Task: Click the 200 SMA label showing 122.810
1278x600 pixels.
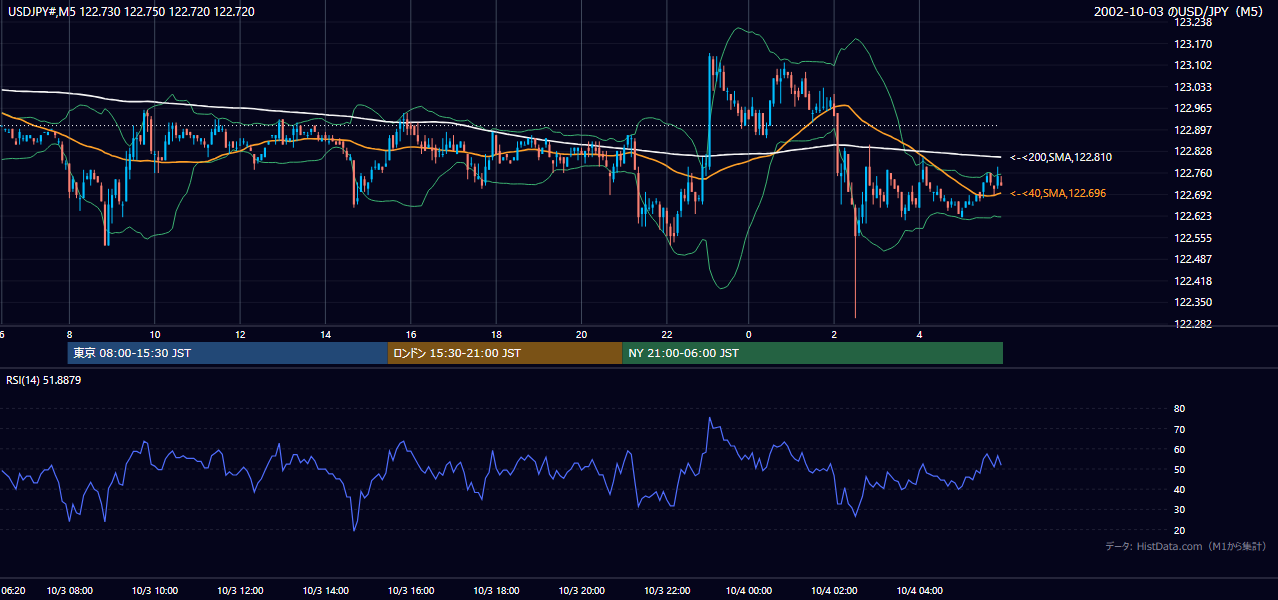Action: coord(1060,157)
